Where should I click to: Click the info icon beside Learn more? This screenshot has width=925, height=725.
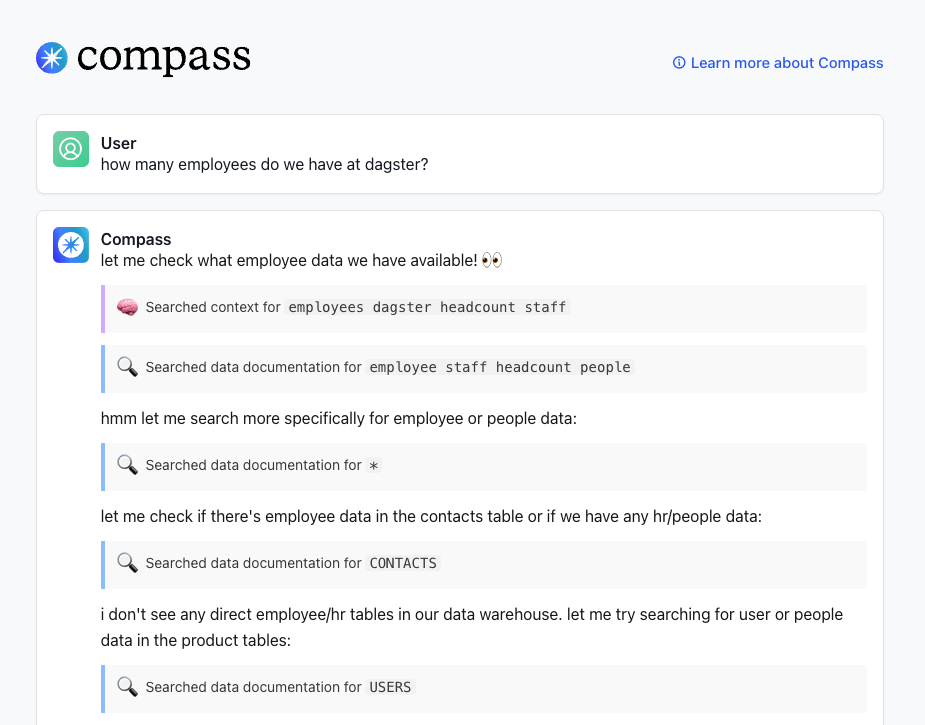pos(679,63)
